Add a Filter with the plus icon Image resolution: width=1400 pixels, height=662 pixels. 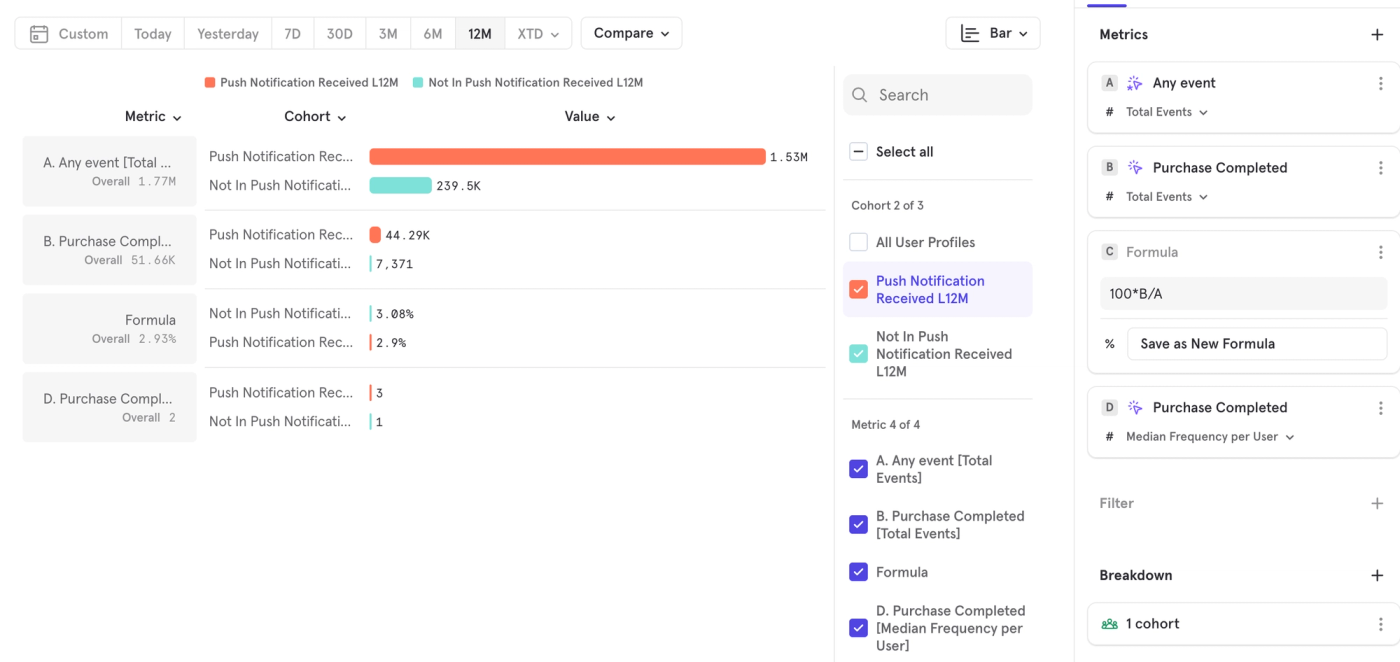[1377, 503]
